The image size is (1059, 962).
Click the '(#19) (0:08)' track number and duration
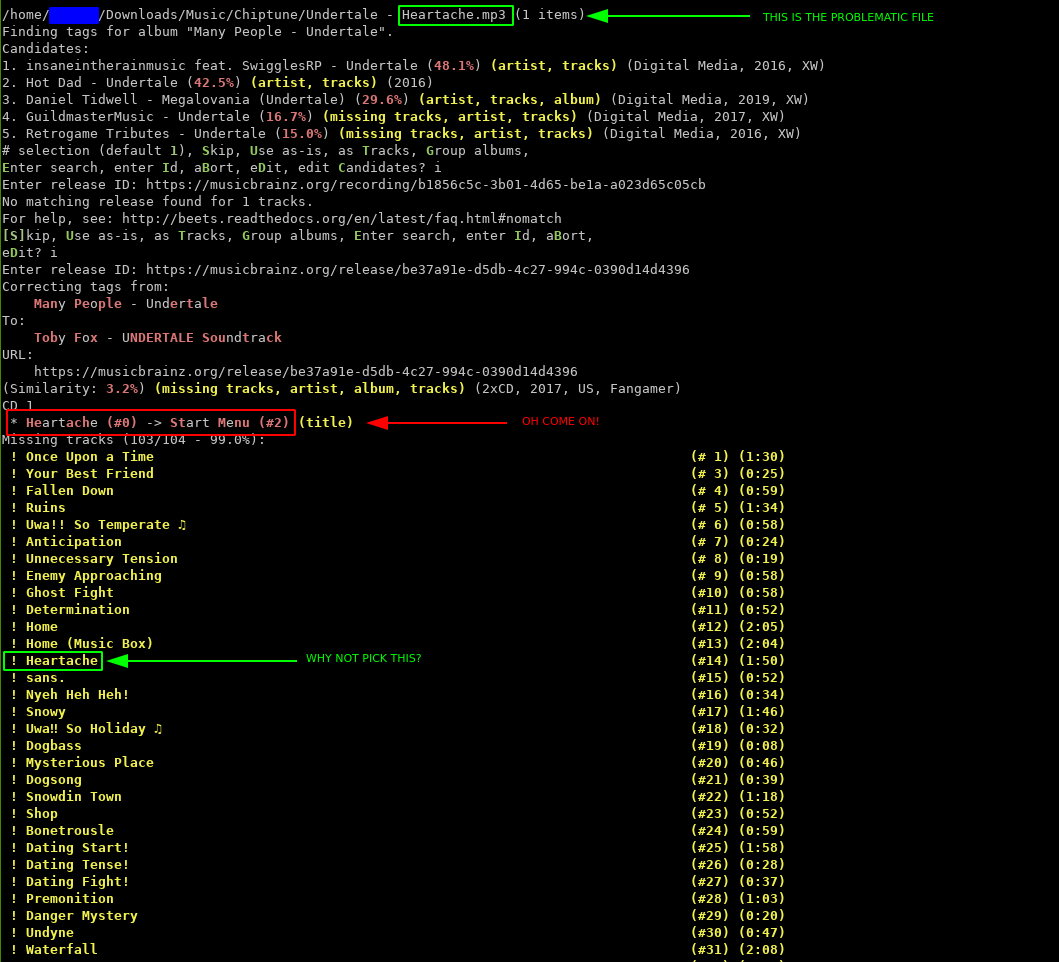point(738,745)
